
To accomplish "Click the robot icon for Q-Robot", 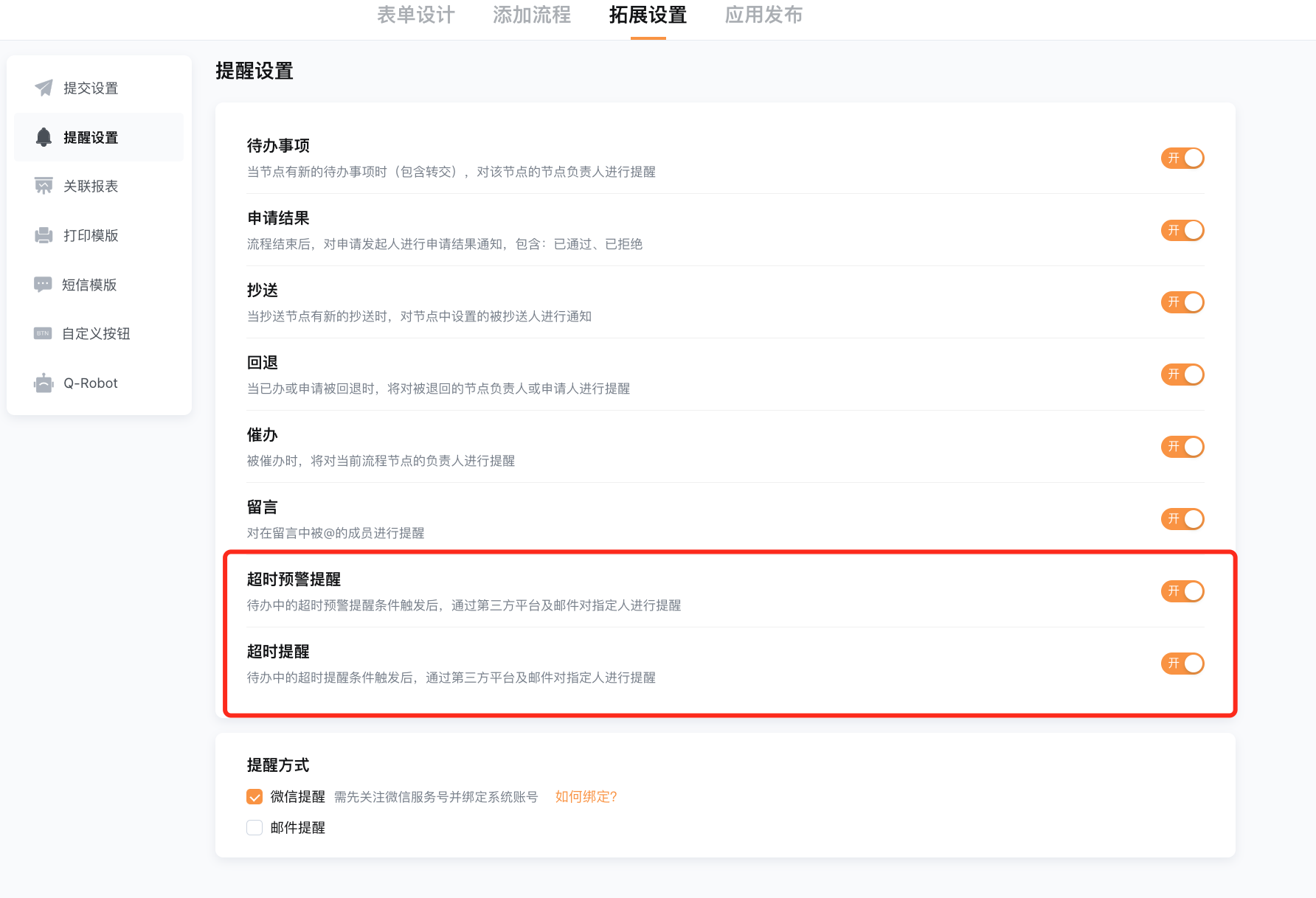I will (x=44, y=383).
